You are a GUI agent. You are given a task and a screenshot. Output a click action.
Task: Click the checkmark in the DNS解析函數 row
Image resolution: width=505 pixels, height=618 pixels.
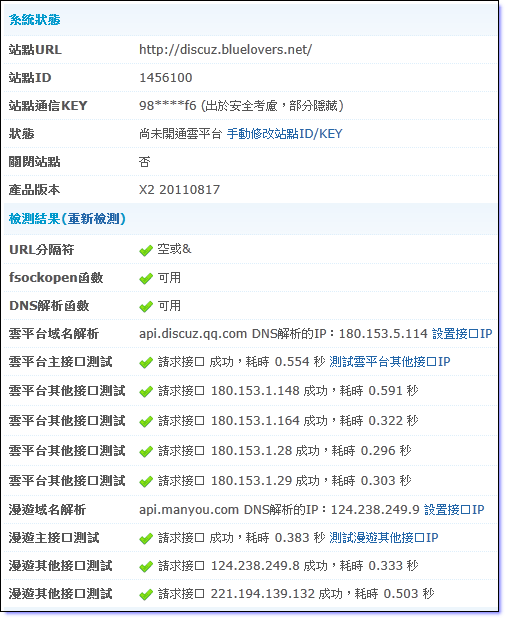click(x=146, y=306)
